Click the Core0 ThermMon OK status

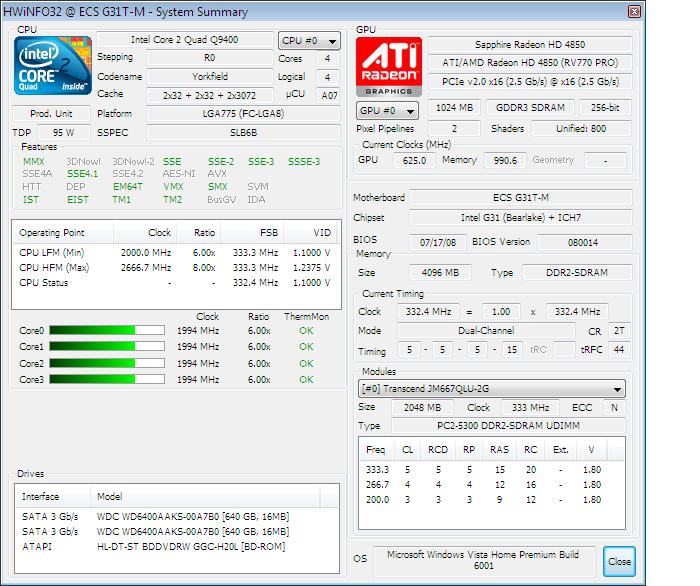306,331
